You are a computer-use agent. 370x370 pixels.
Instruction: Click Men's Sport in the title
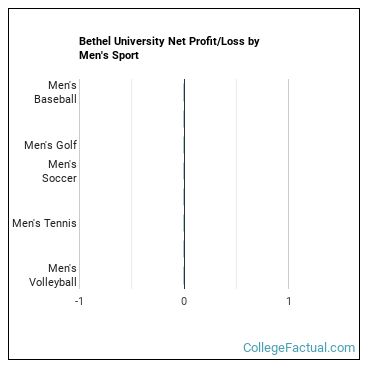tap(109, 55)
